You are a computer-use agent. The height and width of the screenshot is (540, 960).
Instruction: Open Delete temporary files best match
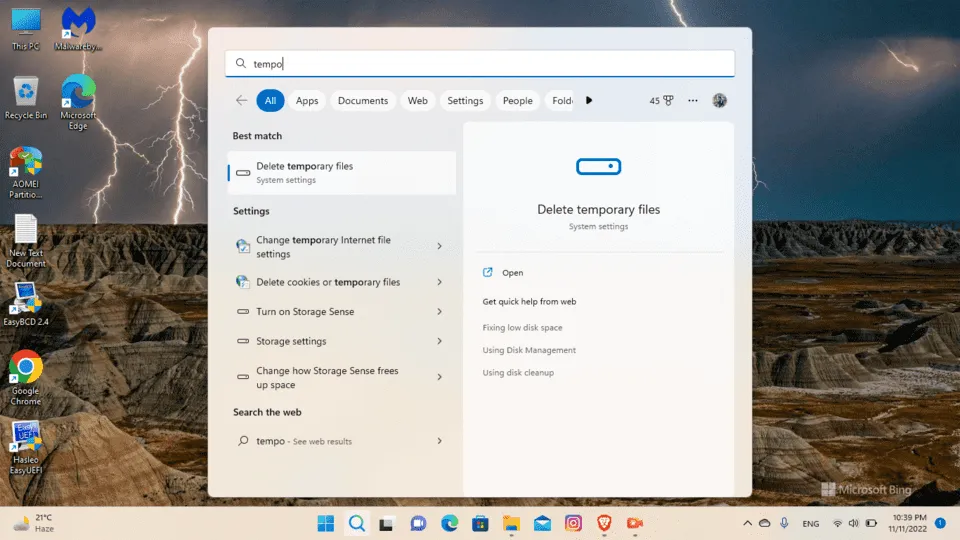point(342,173)
